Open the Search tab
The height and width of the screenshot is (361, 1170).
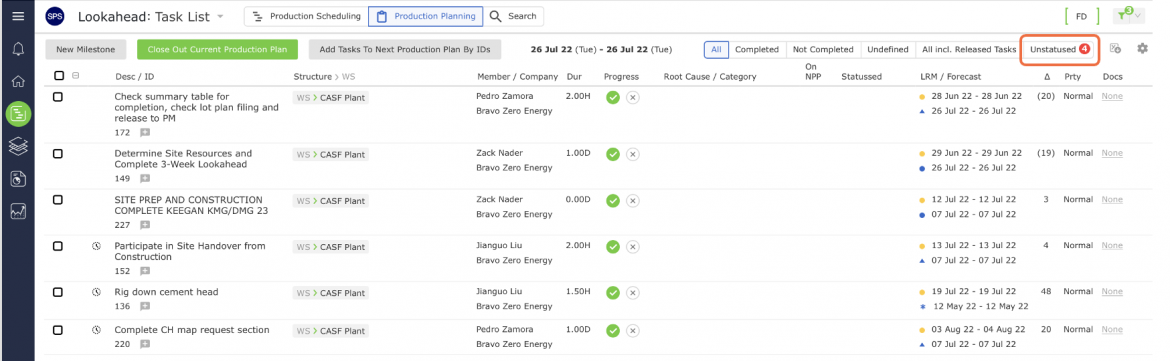click(513, 16)
